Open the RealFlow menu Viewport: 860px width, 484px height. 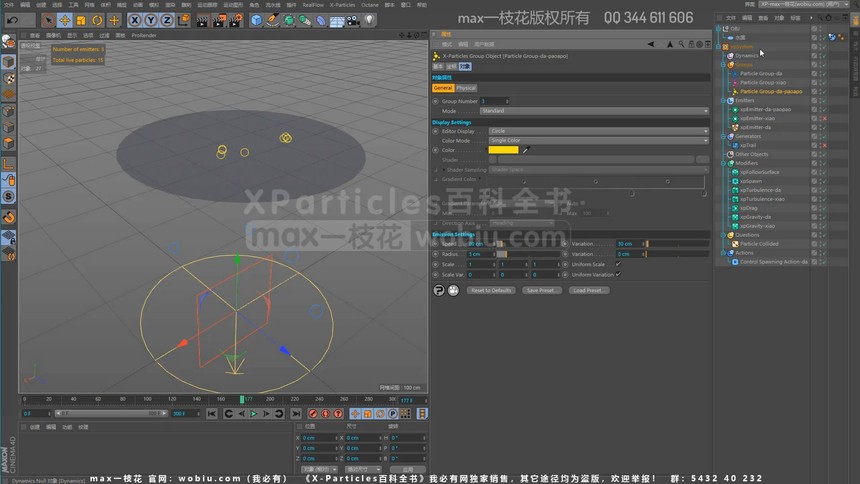click(313, 5)
